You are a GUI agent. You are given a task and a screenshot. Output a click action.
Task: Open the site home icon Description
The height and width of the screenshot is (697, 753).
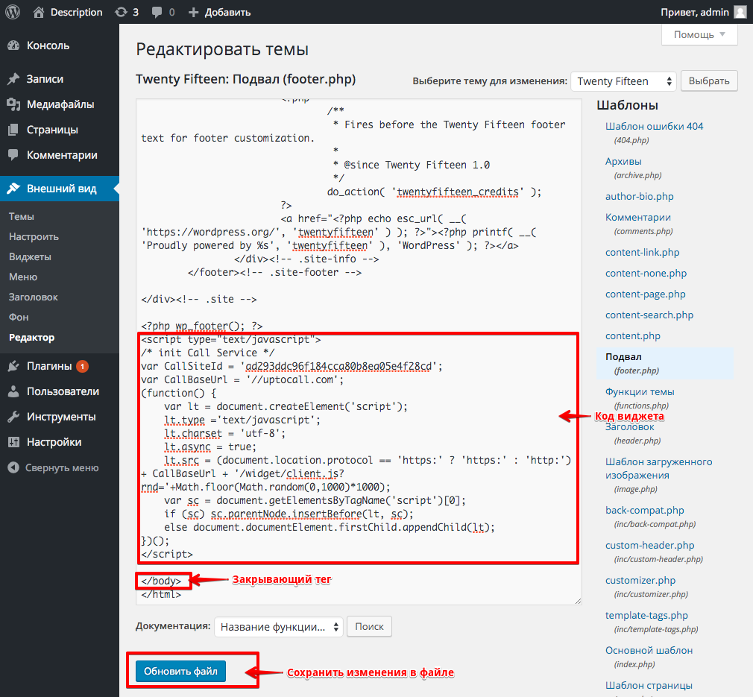[x=38, y=12]
